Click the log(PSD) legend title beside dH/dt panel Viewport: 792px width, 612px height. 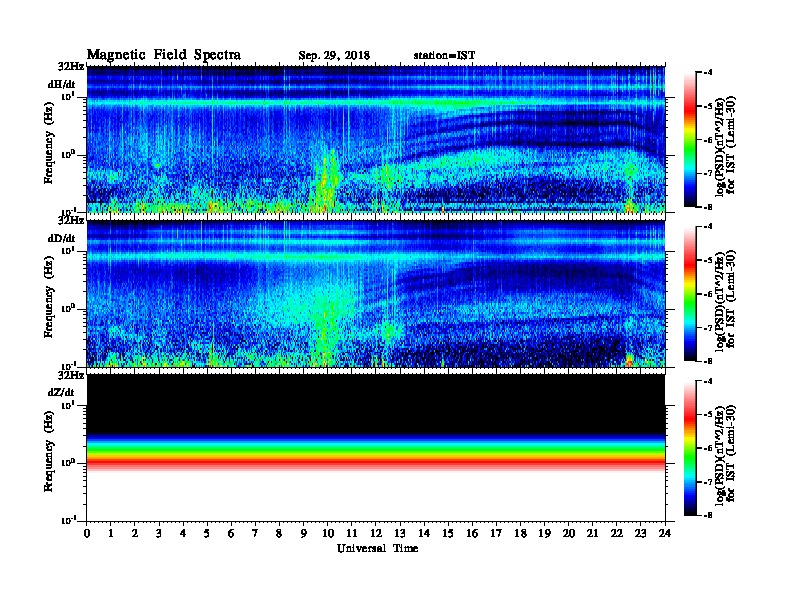725,146
